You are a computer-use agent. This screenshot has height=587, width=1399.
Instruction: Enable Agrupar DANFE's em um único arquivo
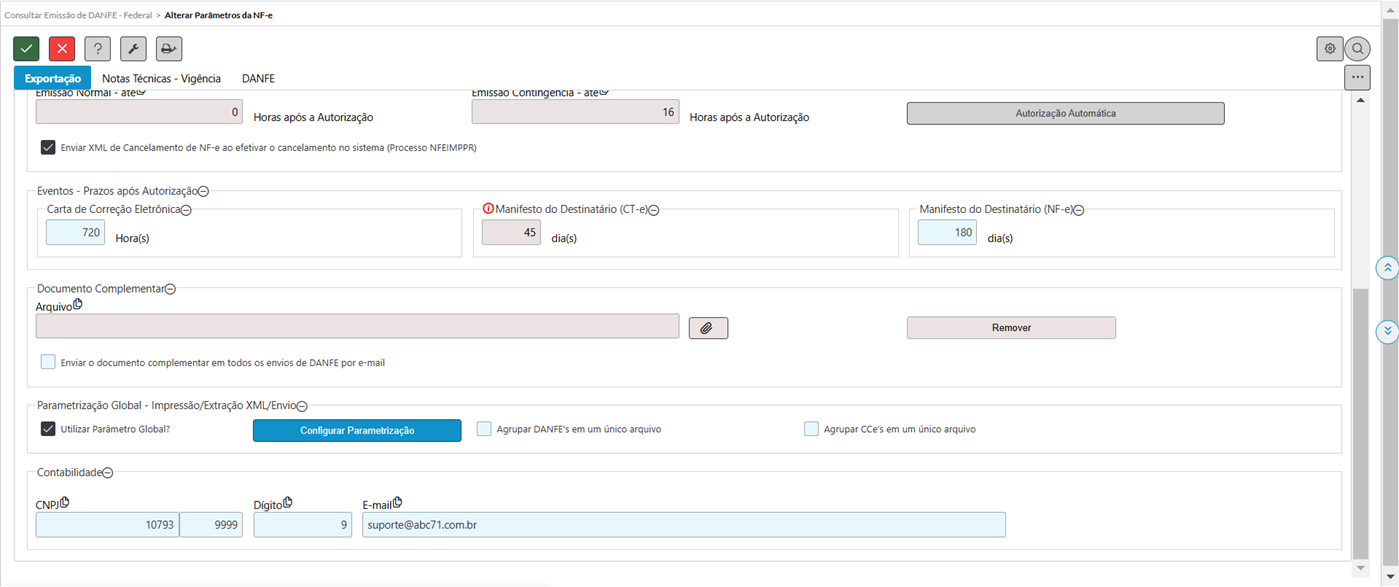click(485, 429)
